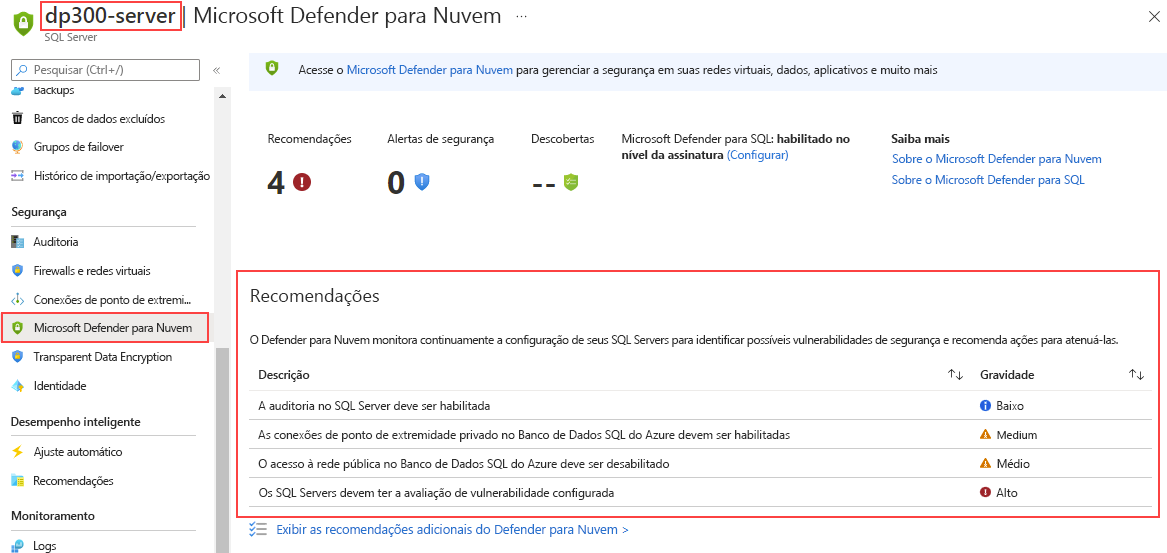
Task: Click the blue shield icon beside 0 alerts
Action: pyautogui.click(x=422, y=182)
